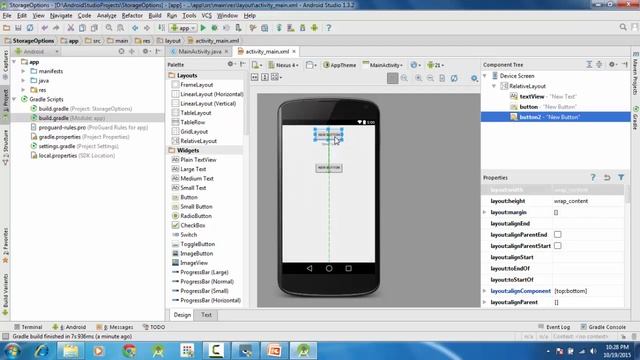Click the Save All toolbar icon
Image resolution: width=640 pixels, height=360 pixels.
18,28
